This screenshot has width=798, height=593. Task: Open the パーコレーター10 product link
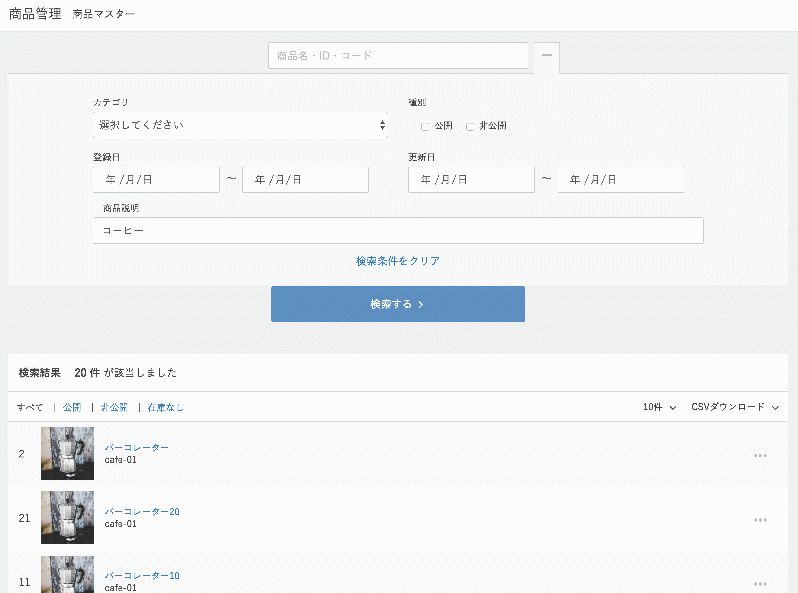142,576
